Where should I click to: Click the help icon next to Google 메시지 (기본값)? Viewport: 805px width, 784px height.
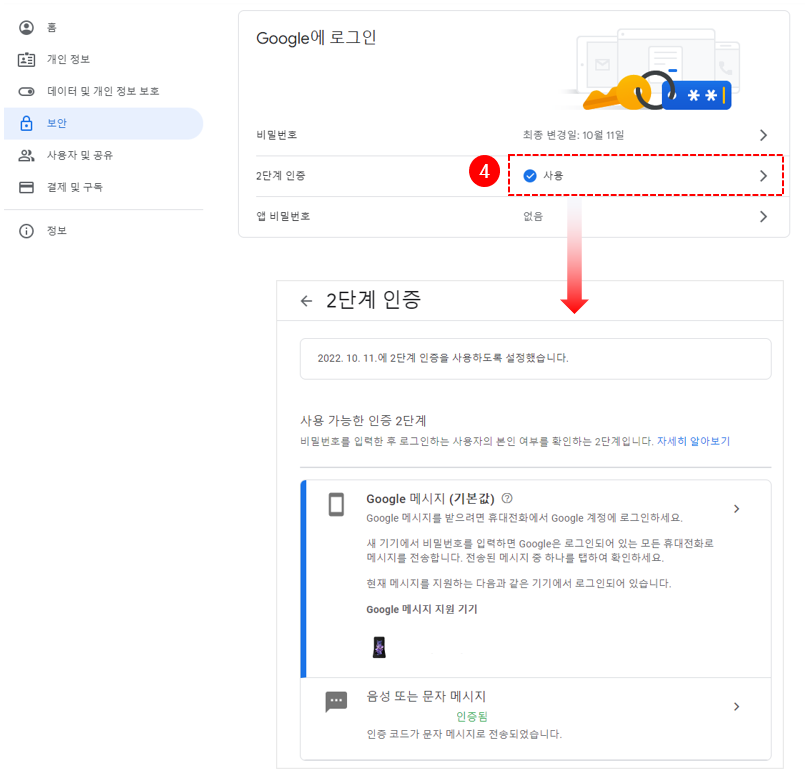[x=507, y=498]
